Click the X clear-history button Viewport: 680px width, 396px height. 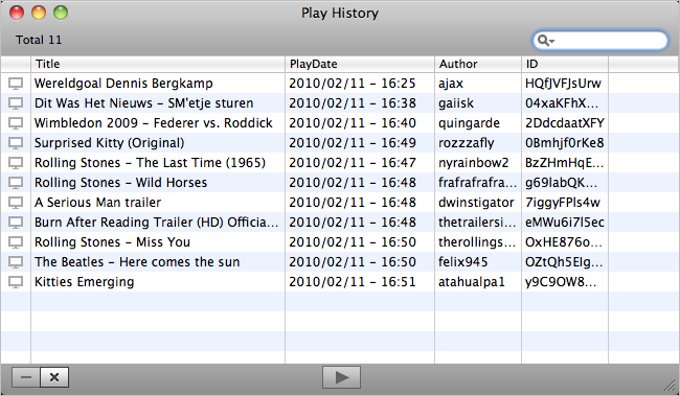(x=54, y=377)
